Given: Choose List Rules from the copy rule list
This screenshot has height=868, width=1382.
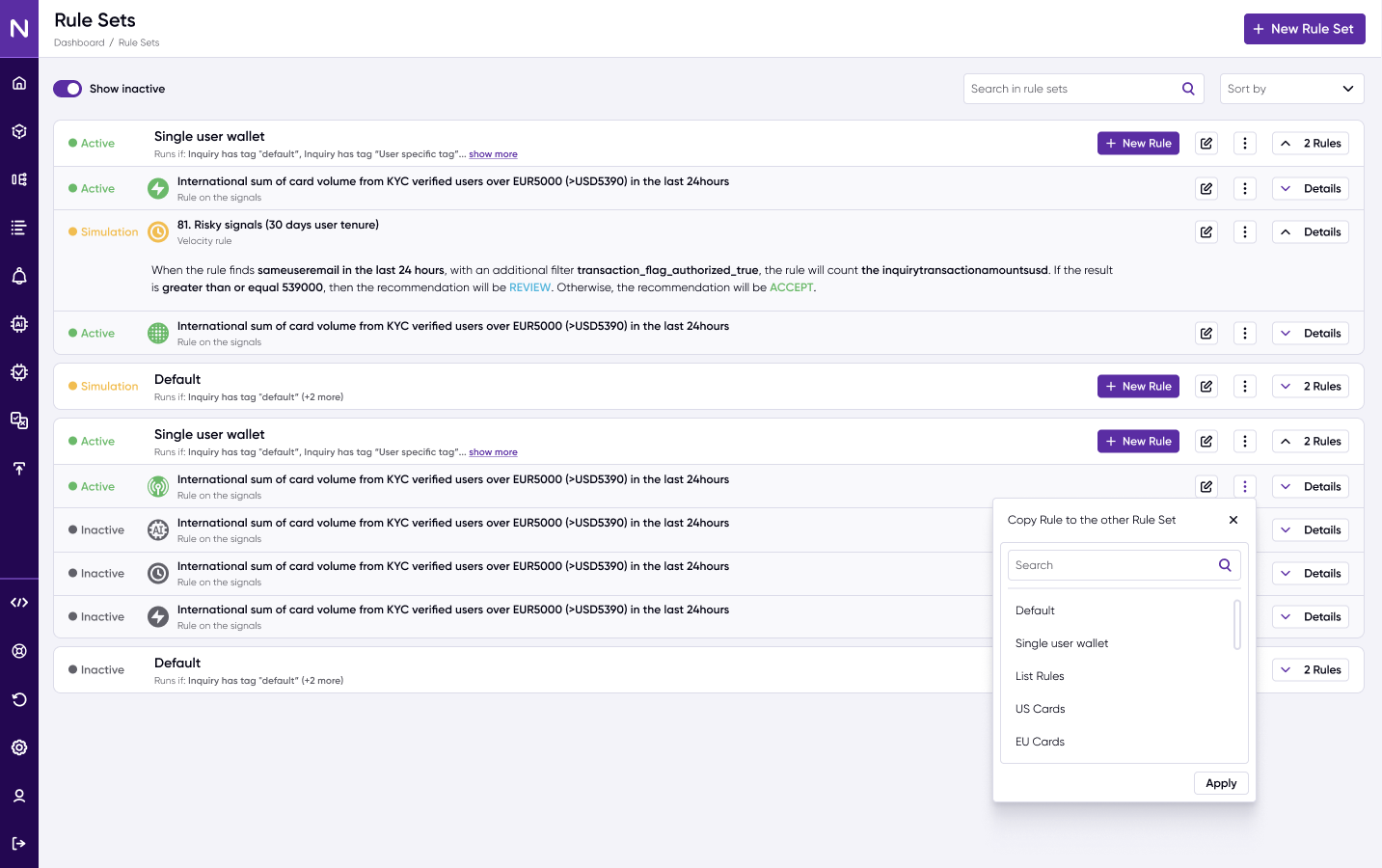Looking at the screenshot, I should (1040, 676).
